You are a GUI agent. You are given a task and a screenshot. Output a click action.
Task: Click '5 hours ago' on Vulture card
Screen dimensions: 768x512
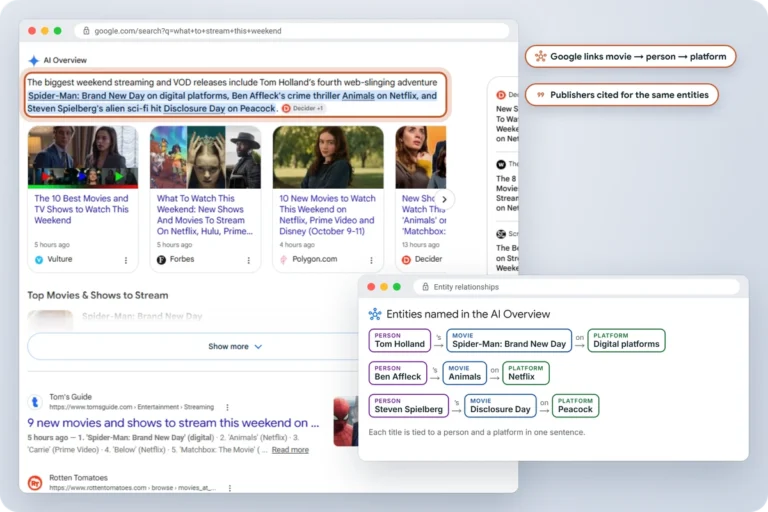52,244
